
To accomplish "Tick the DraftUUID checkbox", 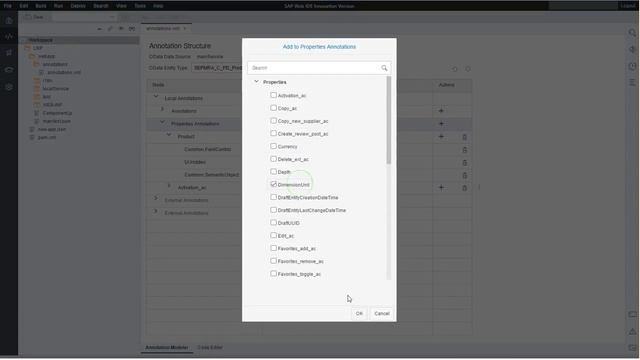I will 273,222.
